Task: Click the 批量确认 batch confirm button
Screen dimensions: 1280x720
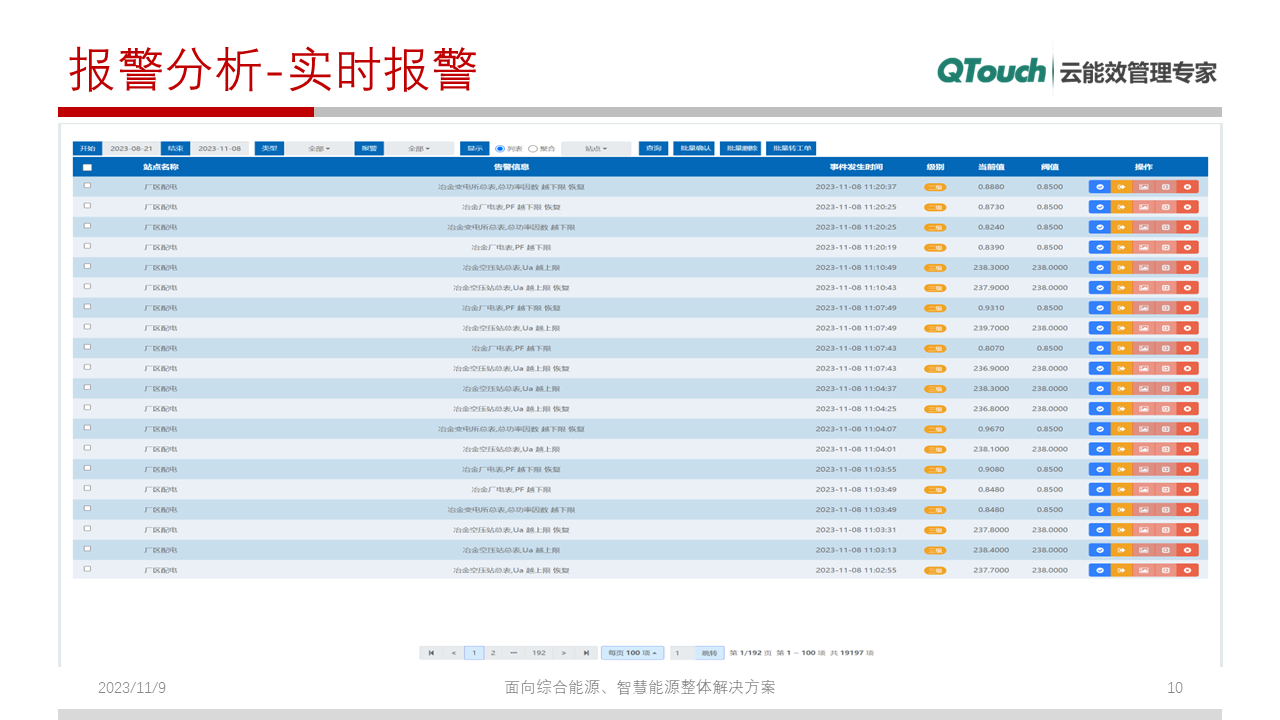Action: (695, 148)
